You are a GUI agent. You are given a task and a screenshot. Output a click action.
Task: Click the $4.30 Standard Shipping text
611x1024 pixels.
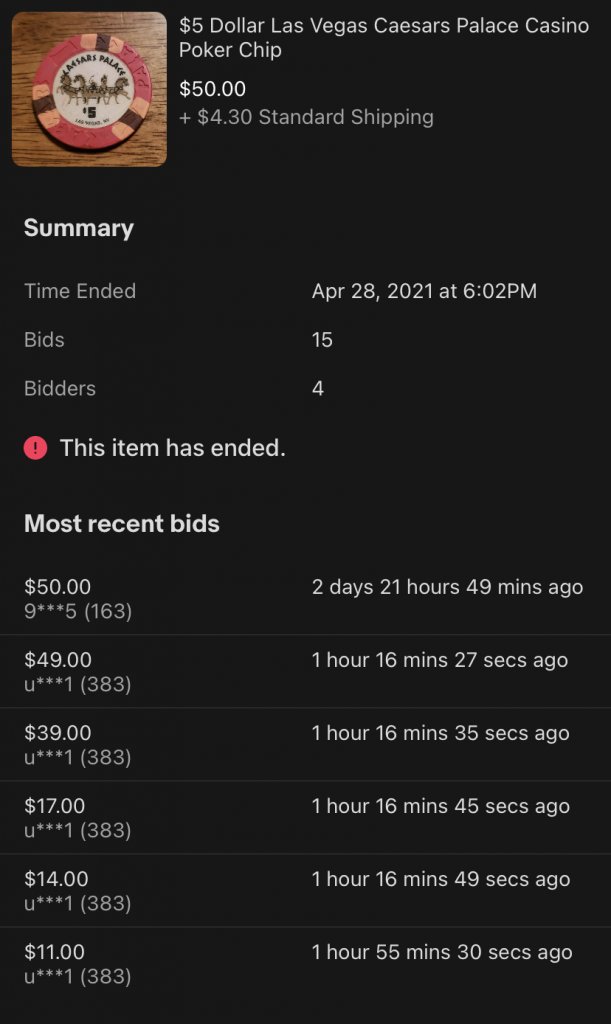[x=306, y=117]
